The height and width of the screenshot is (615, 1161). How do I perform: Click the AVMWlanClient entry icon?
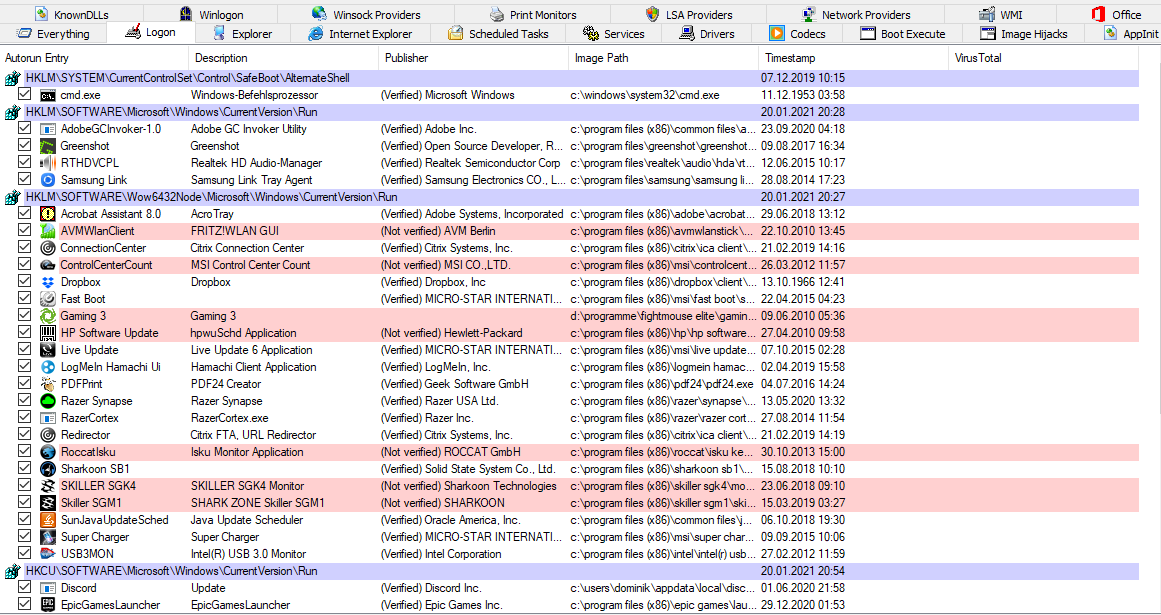[x=47, y=231]
